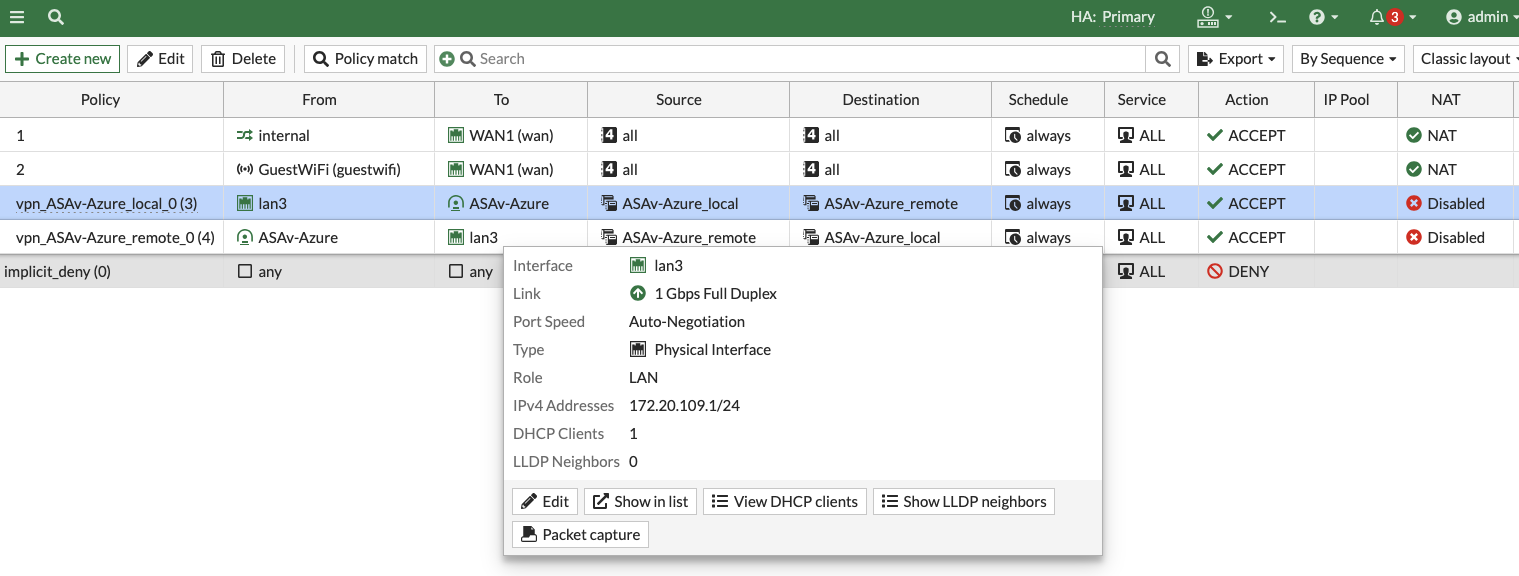The width and height of the screenshot is (1519, 576).
Task: Click the search magnifier button beside search field
Action: pos(1162,59)
